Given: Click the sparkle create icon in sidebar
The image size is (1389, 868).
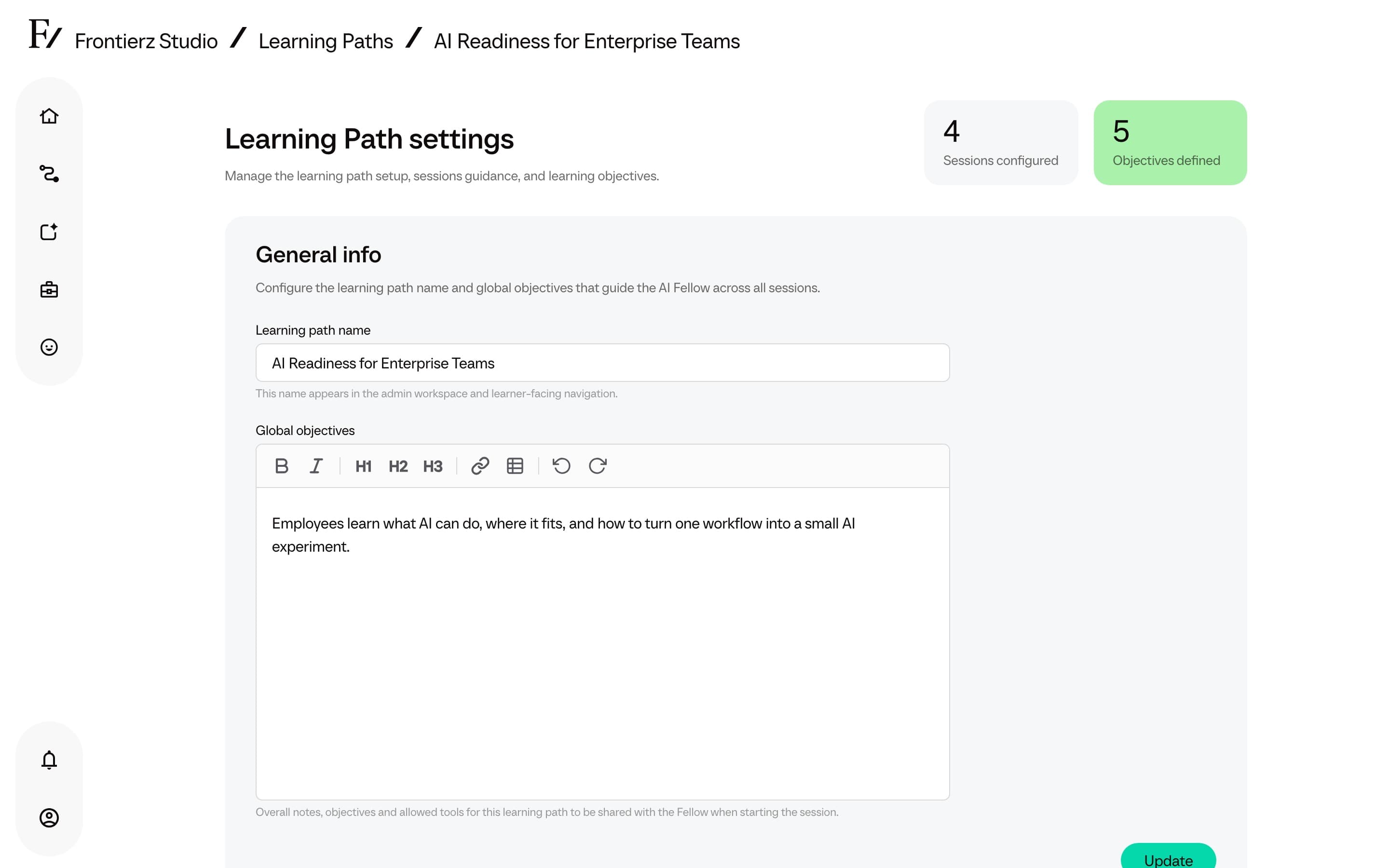Looking at the screenshot, I should click(x=49, y=231).
